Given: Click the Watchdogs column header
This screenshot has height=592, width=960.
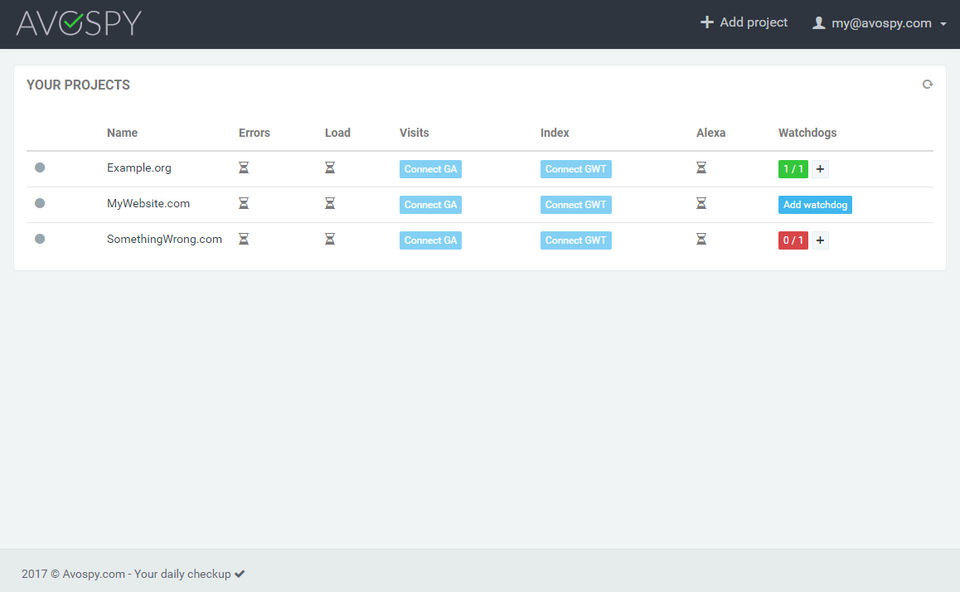Looking at the screenshot, I should click(x=807, y=133).
